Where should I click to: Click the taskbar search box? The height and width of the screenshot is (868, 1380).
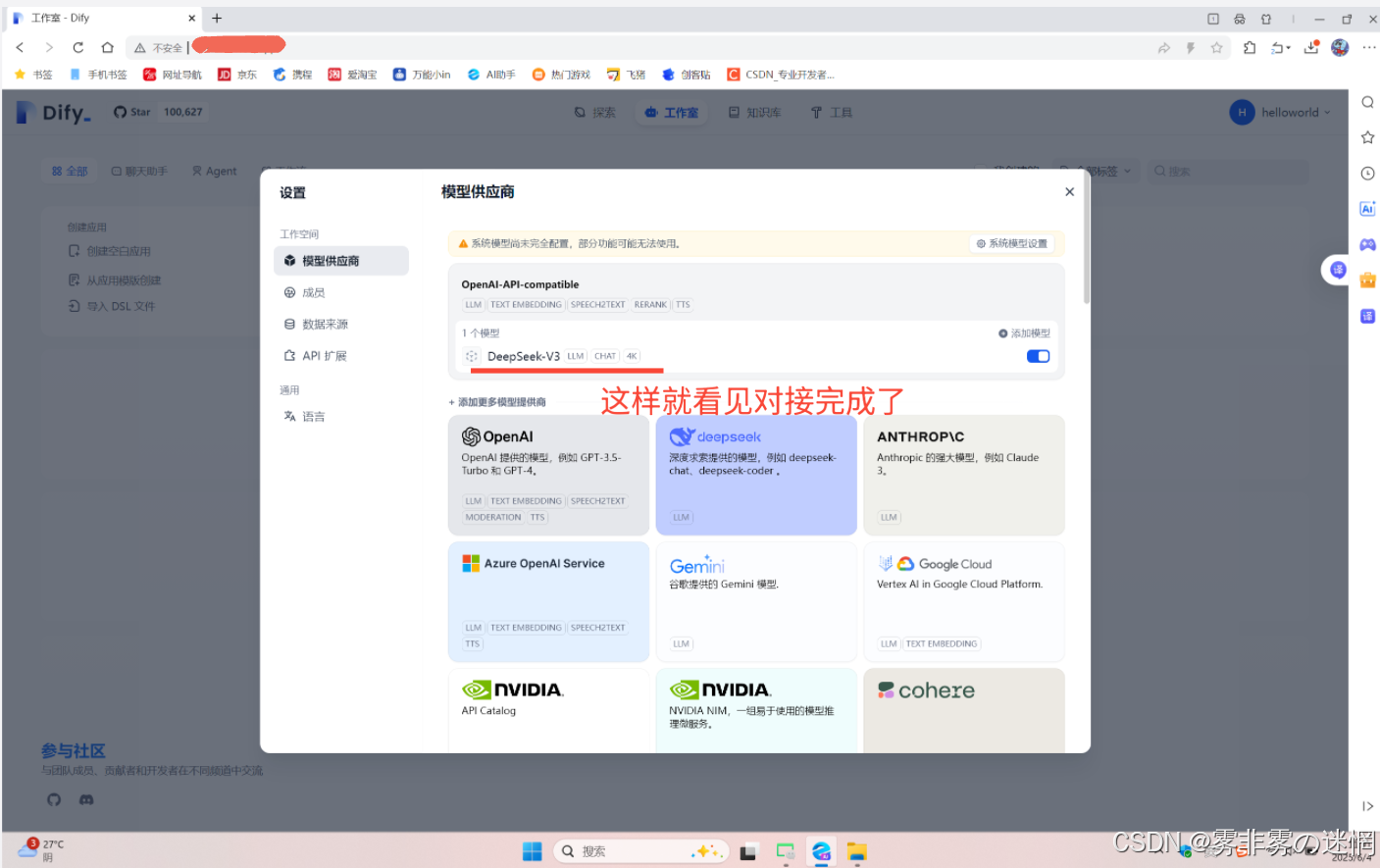click(640, 851)
